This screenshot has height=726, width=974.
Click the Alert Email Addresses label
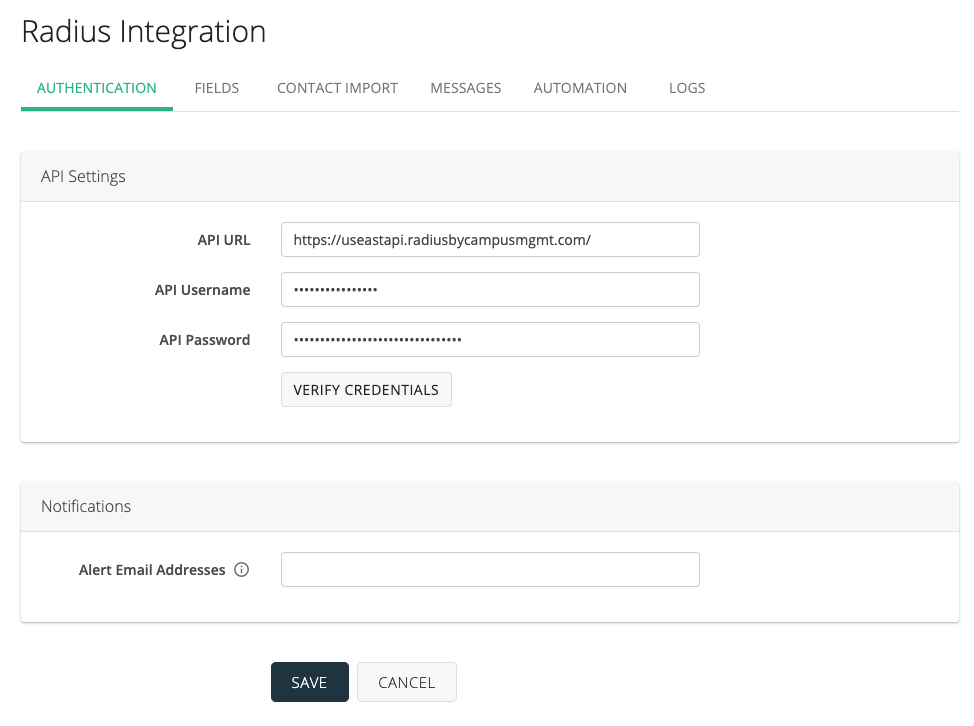click(x=152, y=570)
